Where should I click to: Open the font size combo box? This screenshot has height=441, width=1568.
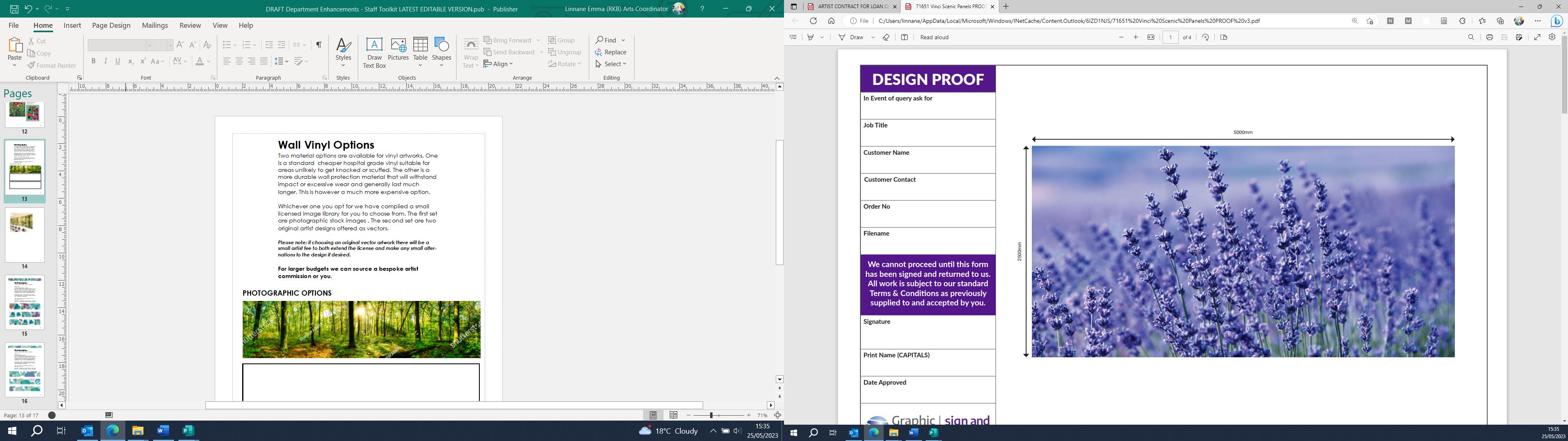pos(163,45)
